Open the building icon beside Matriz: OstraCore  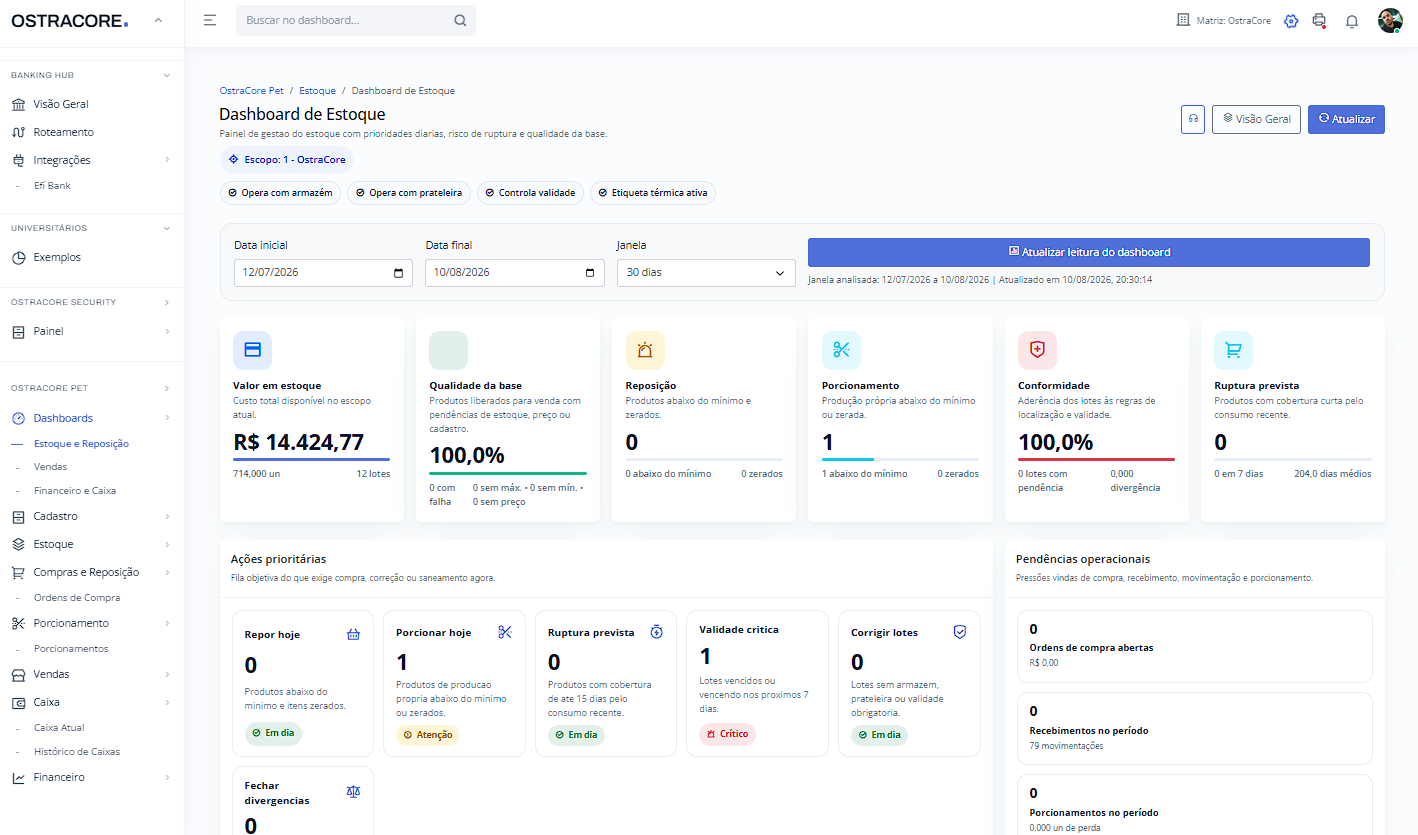[1183, 20]
